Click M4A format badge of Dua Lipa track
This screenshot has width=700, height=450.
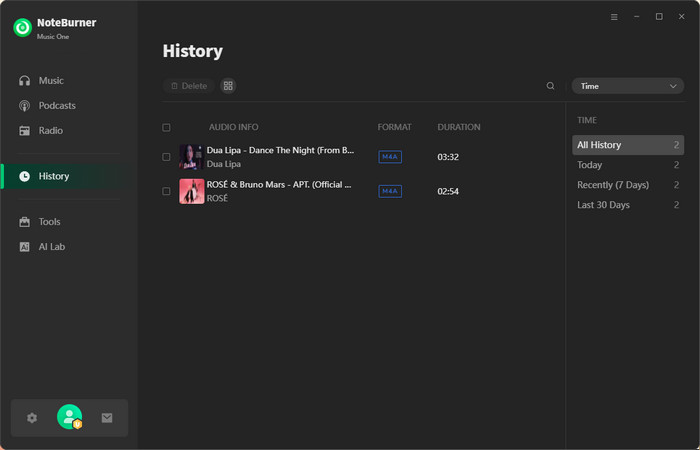390,157
